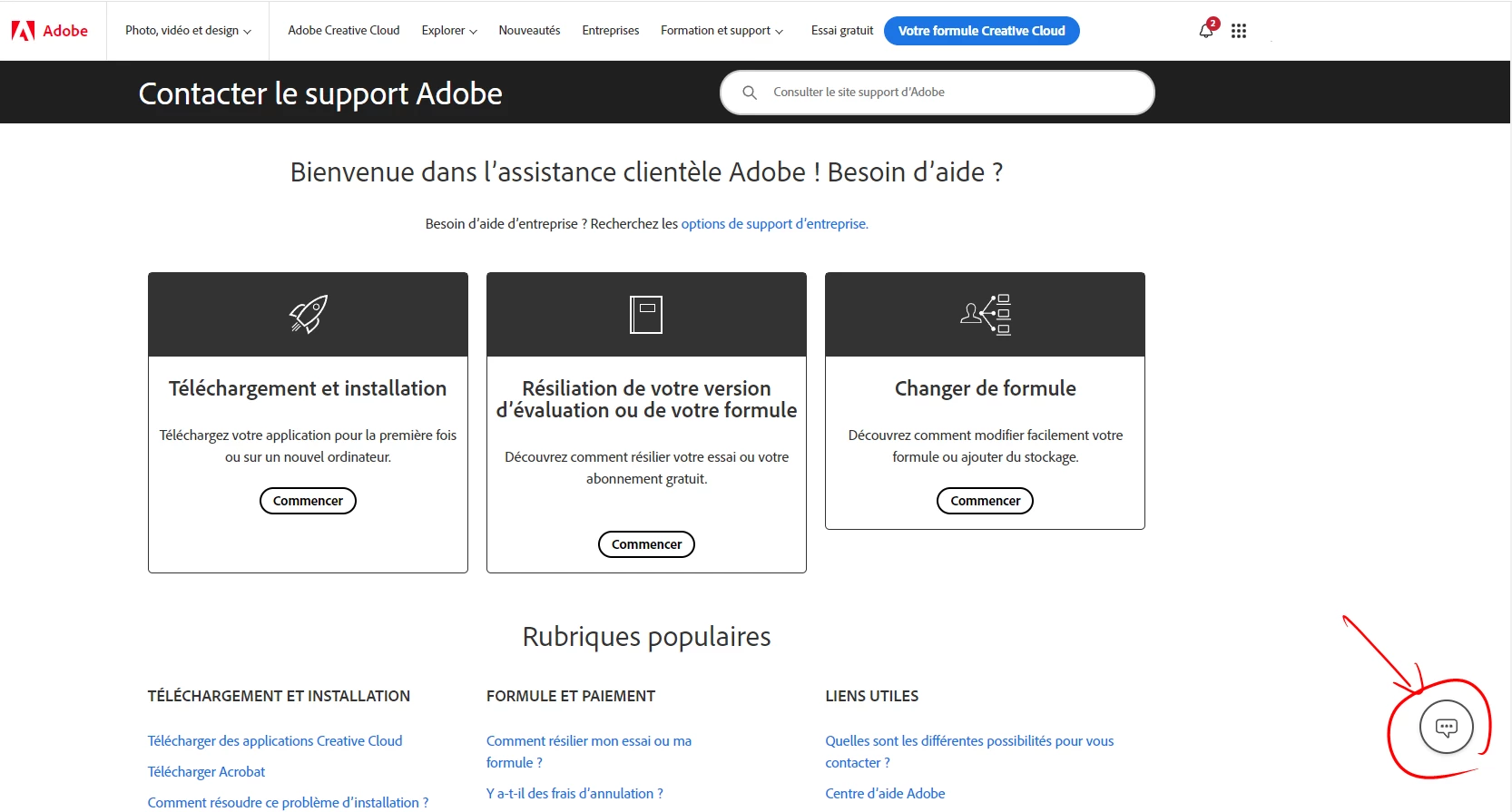Click Commencer under Téléchargement et installation
Image resolution: width=1512 pixels, height=812 pixels.
(308, 501)
